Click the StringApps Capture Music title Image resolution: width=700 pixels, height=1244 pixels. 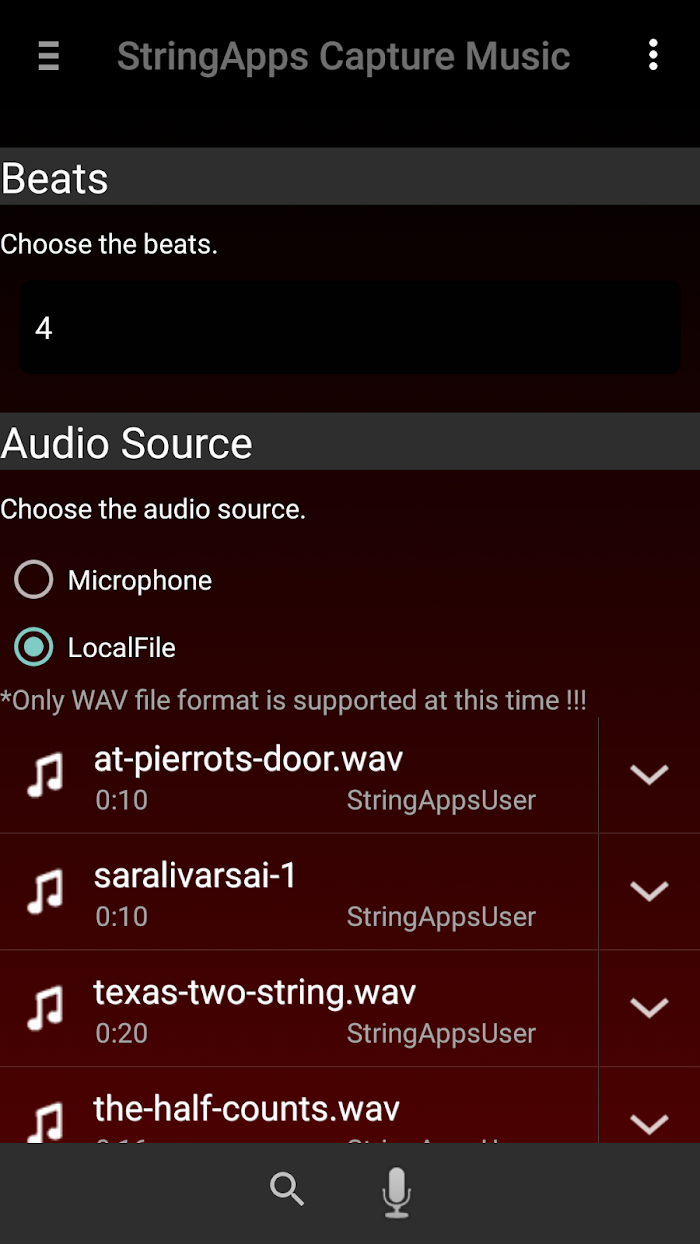point(344,56)
